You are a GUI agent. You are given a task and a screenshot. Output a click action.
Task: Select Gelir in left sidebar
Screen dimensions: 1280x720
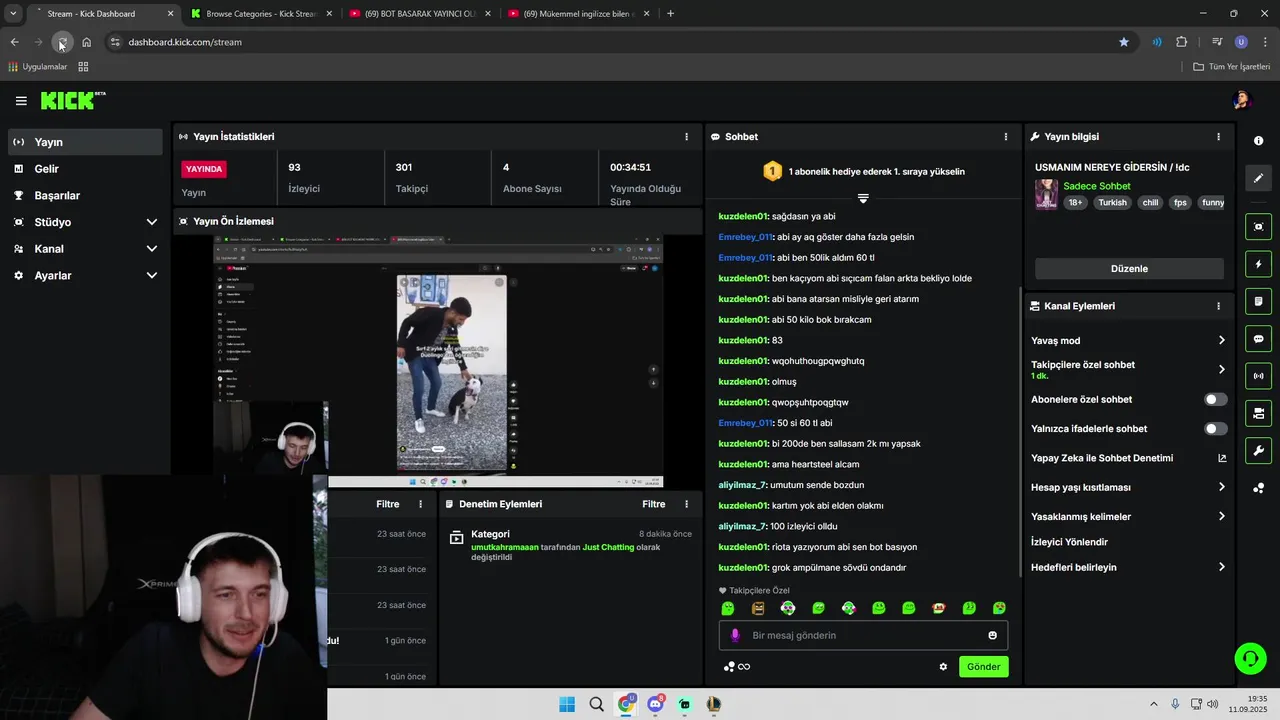point(84,169)
